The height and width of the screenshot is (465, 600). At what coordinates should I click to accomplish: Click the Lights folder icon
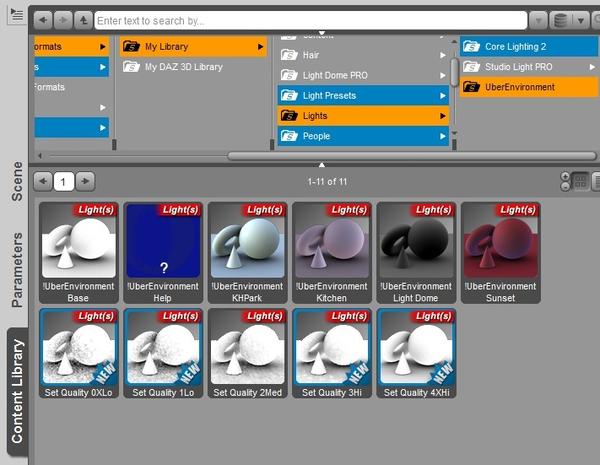point(289,115)
